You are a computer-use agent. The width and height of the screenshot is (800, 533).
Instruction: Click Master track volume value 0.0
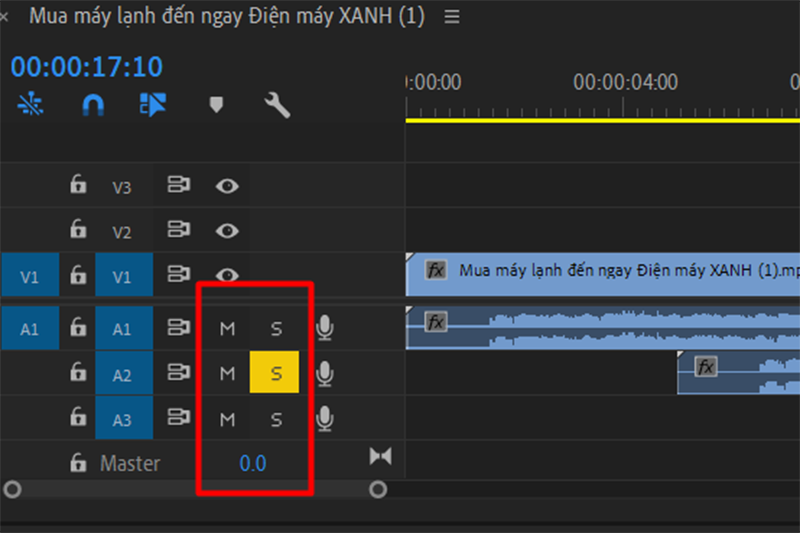coord(253,463)
